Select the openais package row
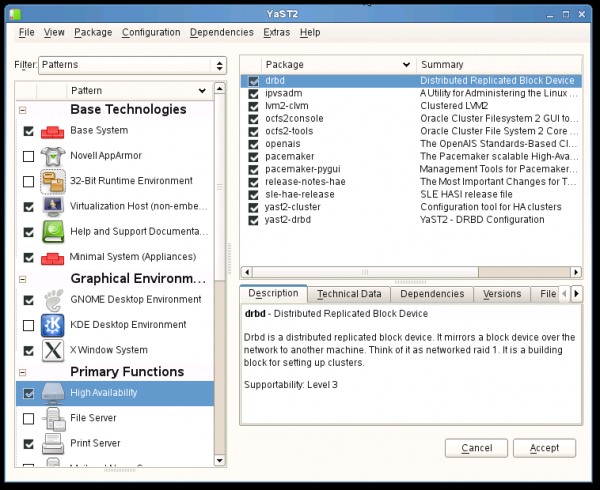The width and height of the screenshot is (600, 490). coord(411,144)
